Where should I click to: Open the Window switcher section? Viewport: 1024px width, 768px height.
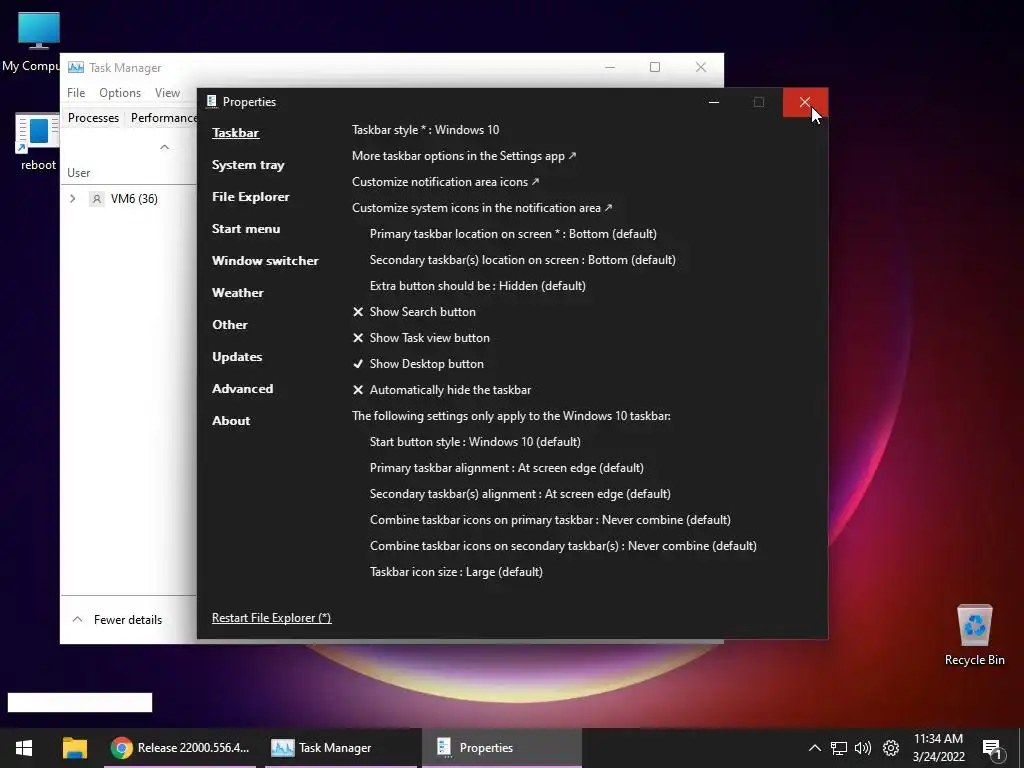point(264,261)
